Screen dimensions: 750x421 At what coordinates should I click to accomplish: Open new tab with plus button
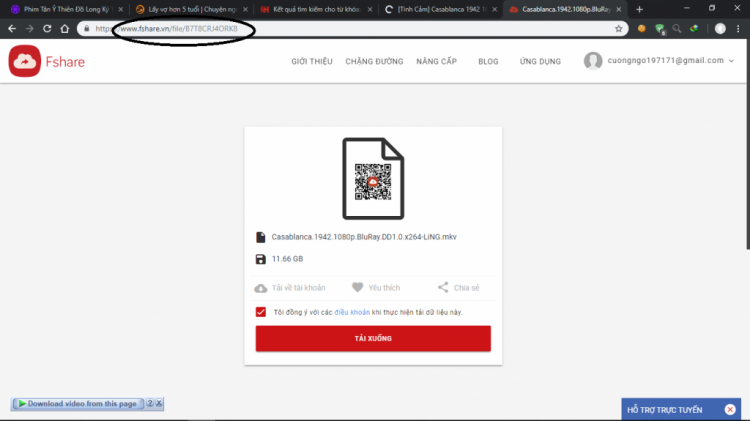640,9
